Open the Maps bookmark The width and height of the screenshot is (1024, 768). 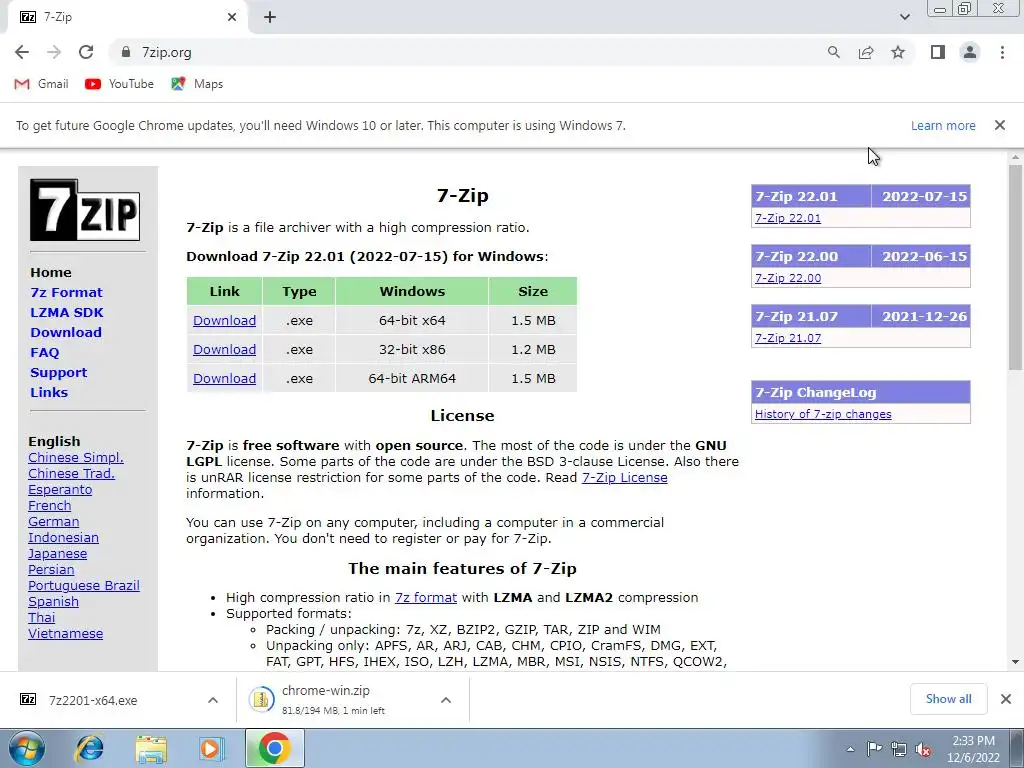[x=197, y=84]
